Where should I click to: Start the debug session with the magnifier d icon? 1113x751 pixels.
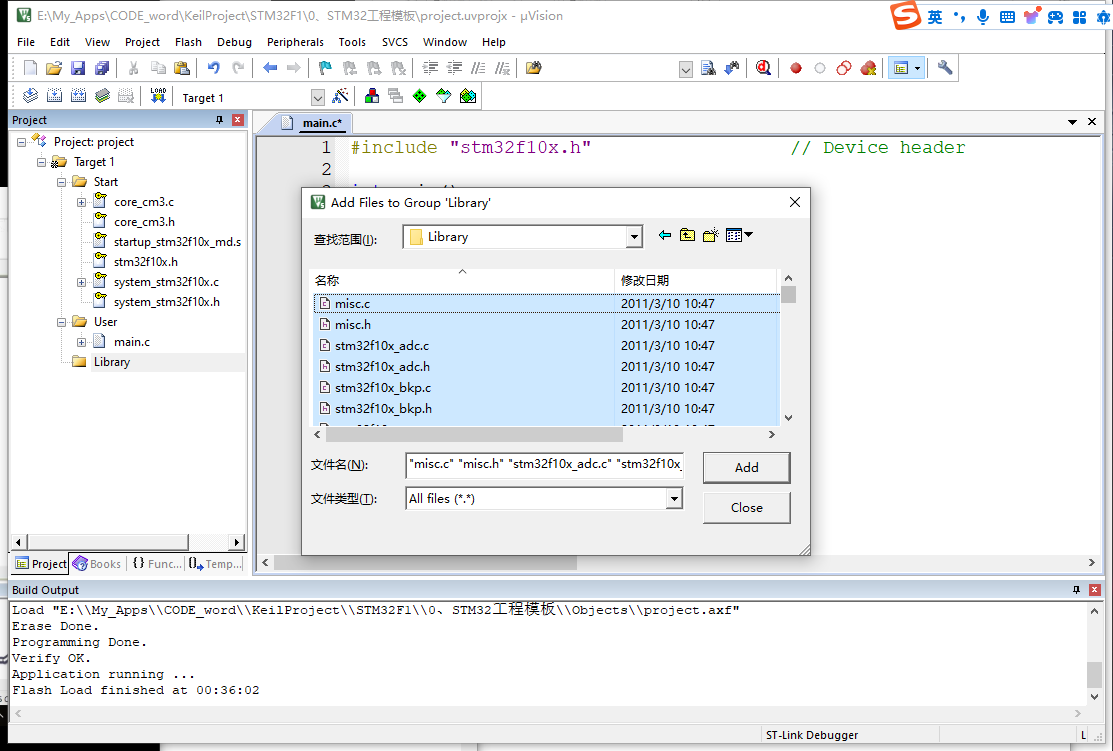tap(763, 68)
